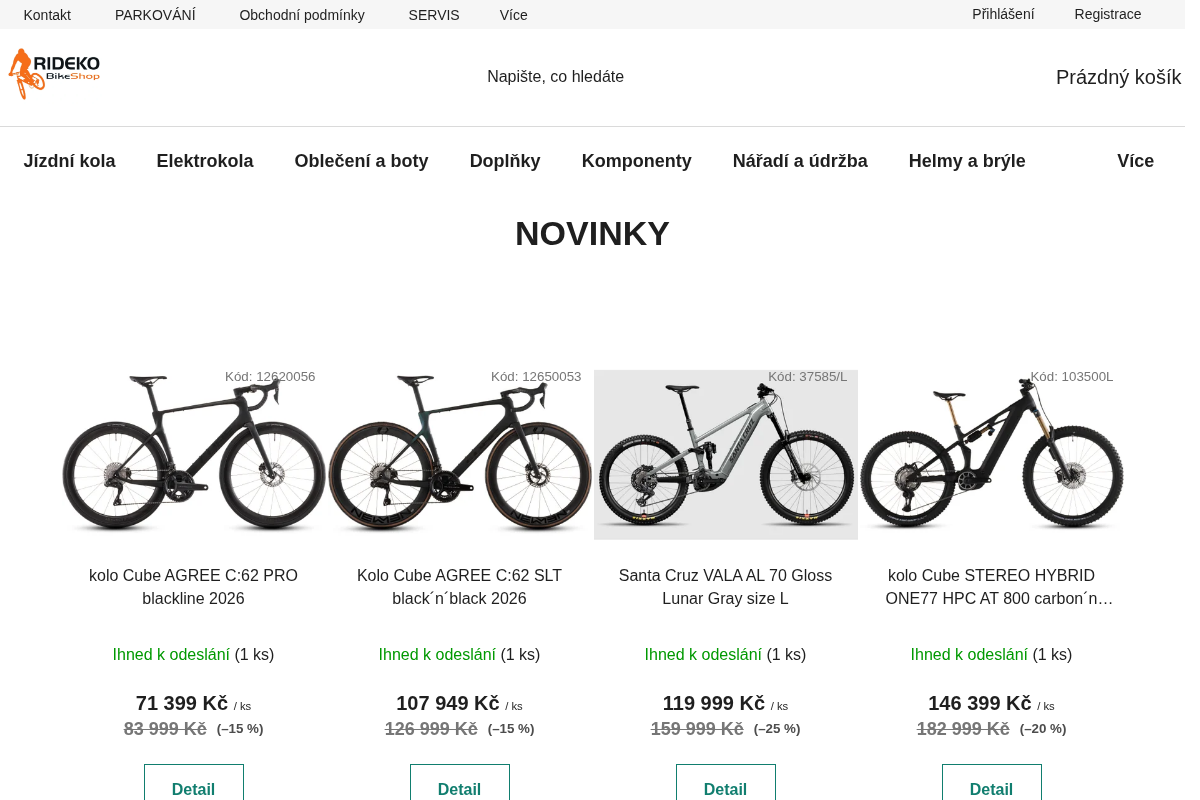Click product code 'Kód: 12620056'
Viewport: 1200px width, 800px height.
pyautogui.click(x=270, y=377)
